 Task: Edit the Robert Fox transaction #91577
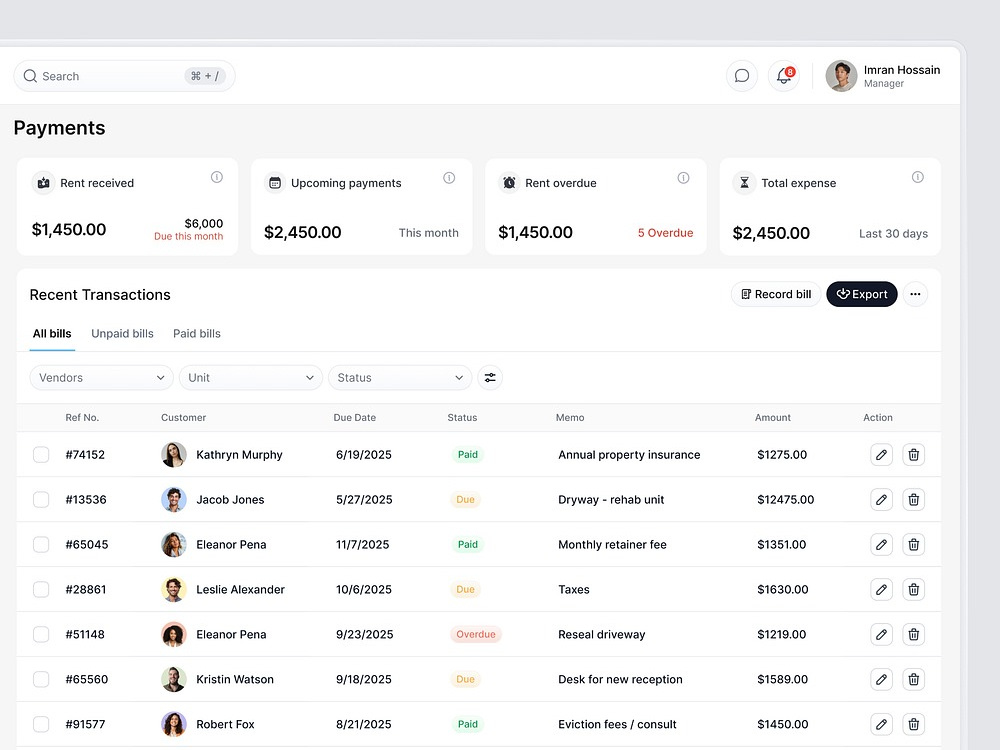pyautogui.click(x=881, y=724)
